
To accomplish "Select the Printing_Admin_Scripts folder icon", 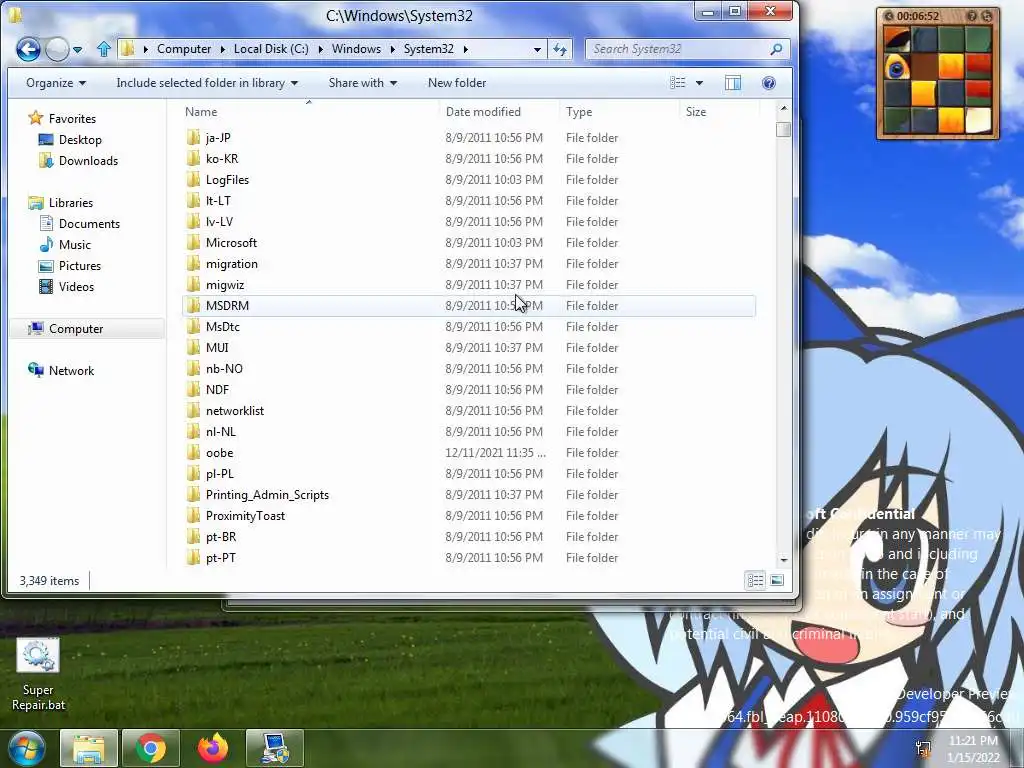I will [193, 494].
